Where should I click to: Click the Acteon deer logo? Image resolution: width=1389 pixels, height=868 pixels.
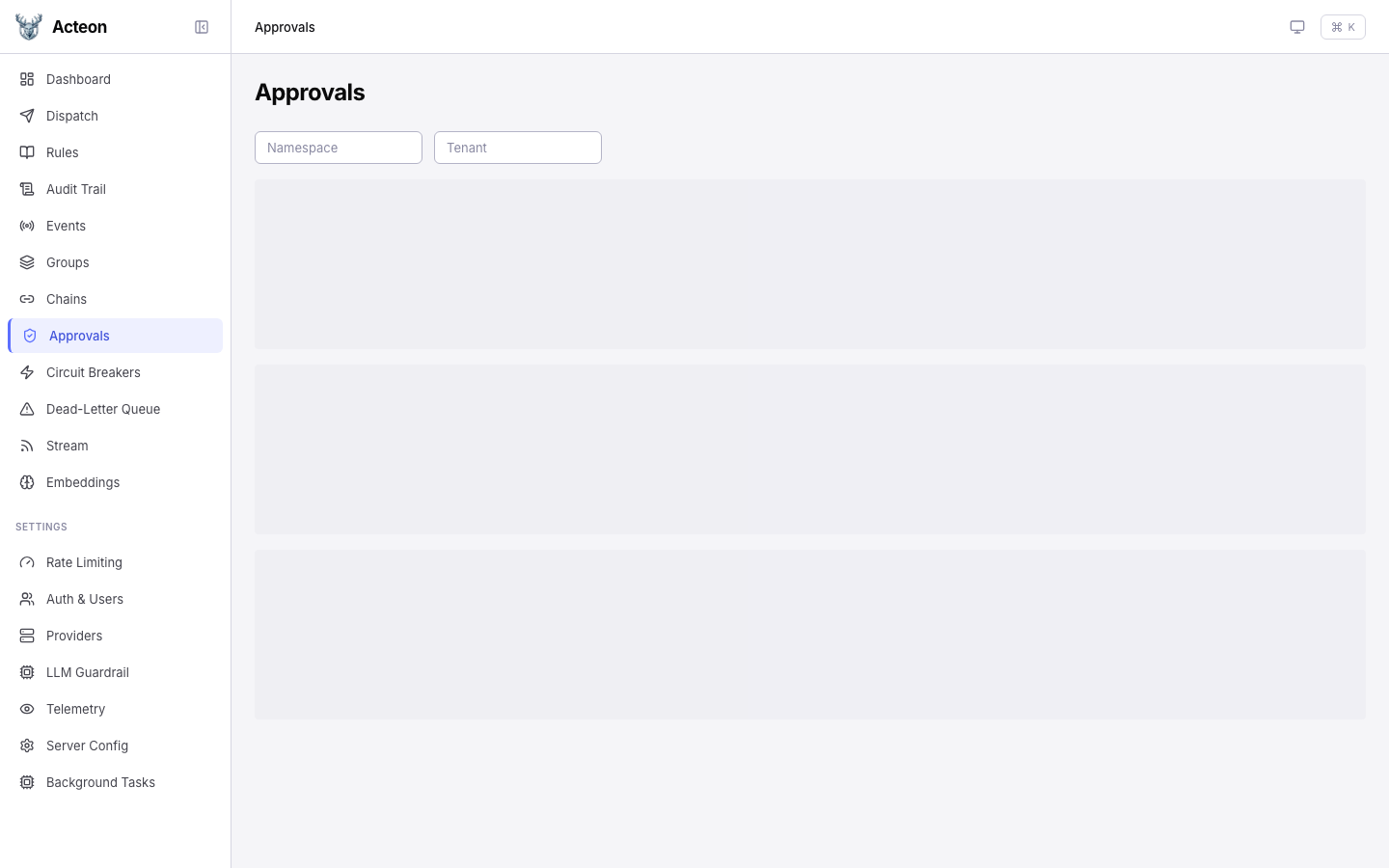pyautogui.click(x=28, y=26)
